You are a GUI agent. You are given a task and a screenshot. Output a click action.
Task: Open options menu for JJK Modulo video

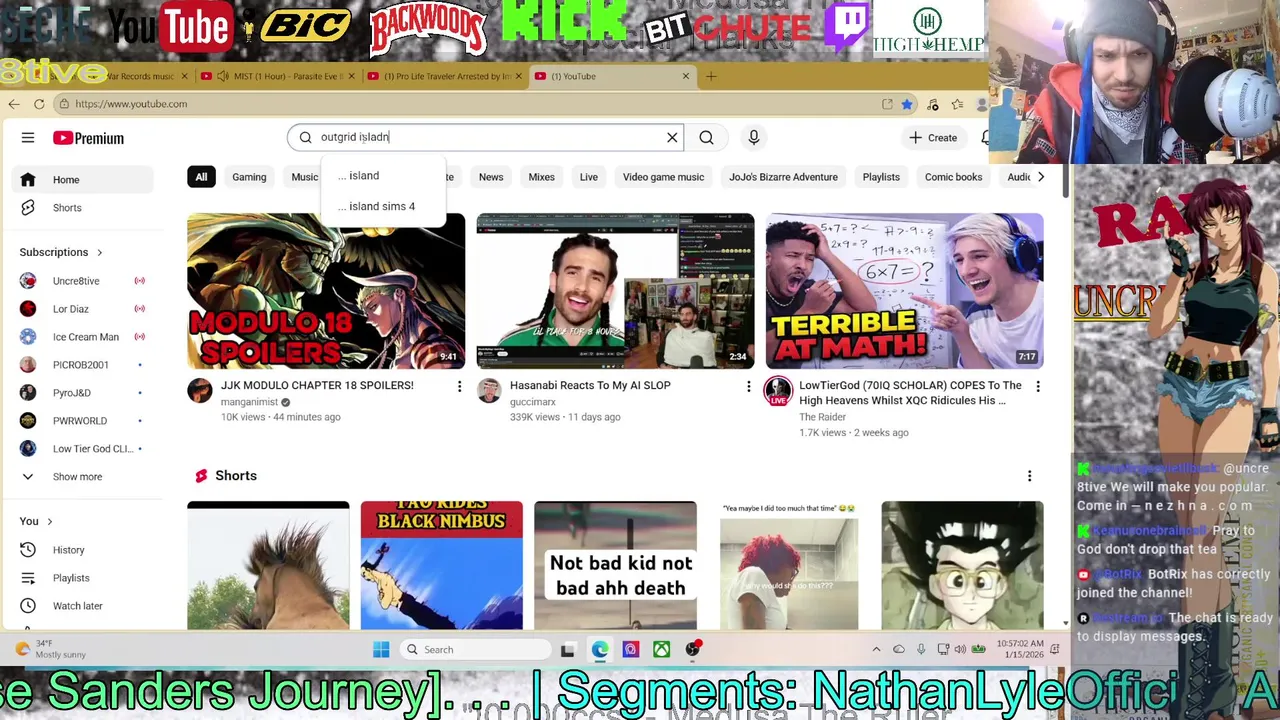click(459, 387)
